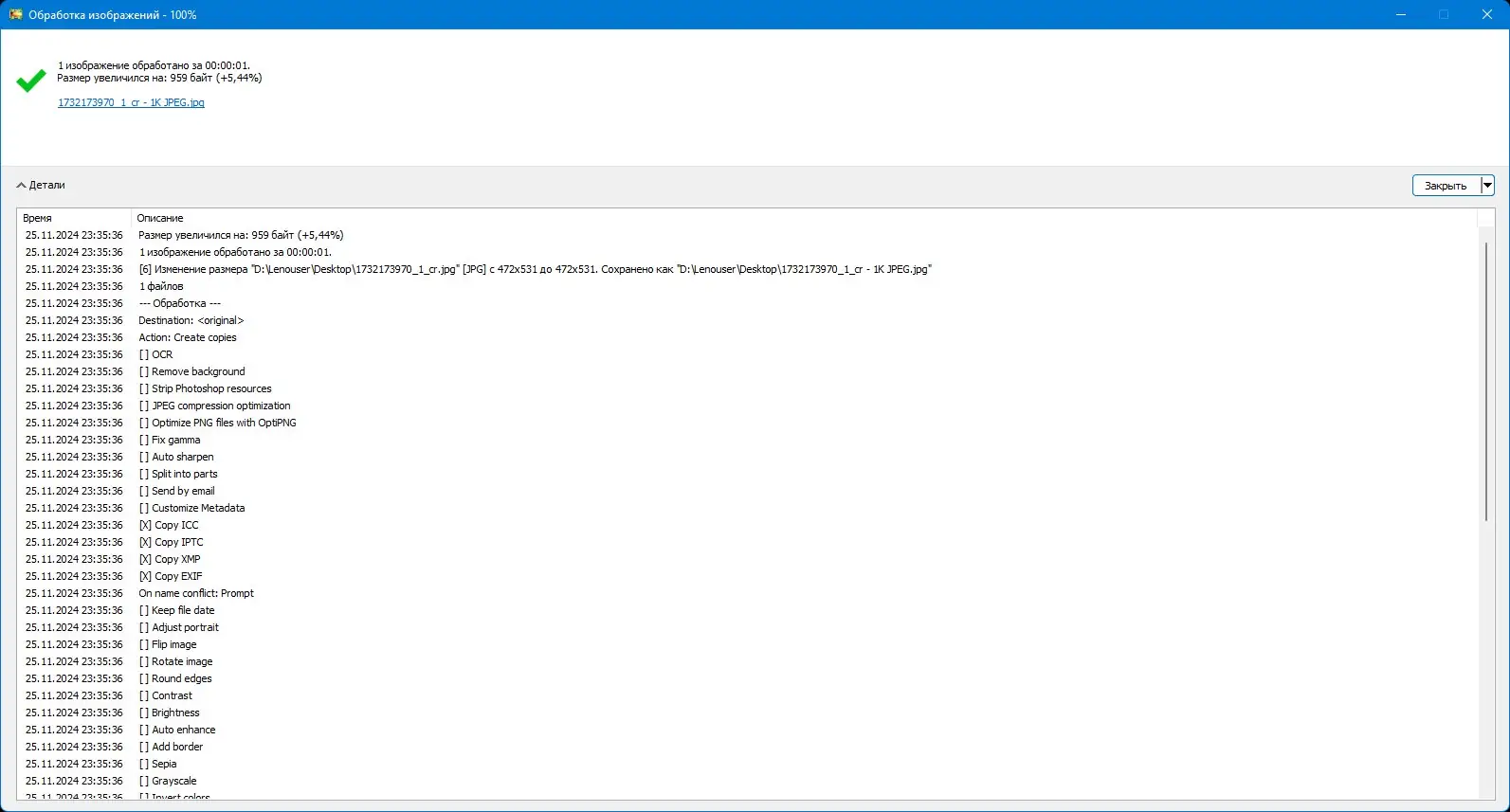Screen dimensions: 1510x812
Task: Open the 1732173970_1_cr - 1K JPEG.jpg link
Action: point(131,102)
